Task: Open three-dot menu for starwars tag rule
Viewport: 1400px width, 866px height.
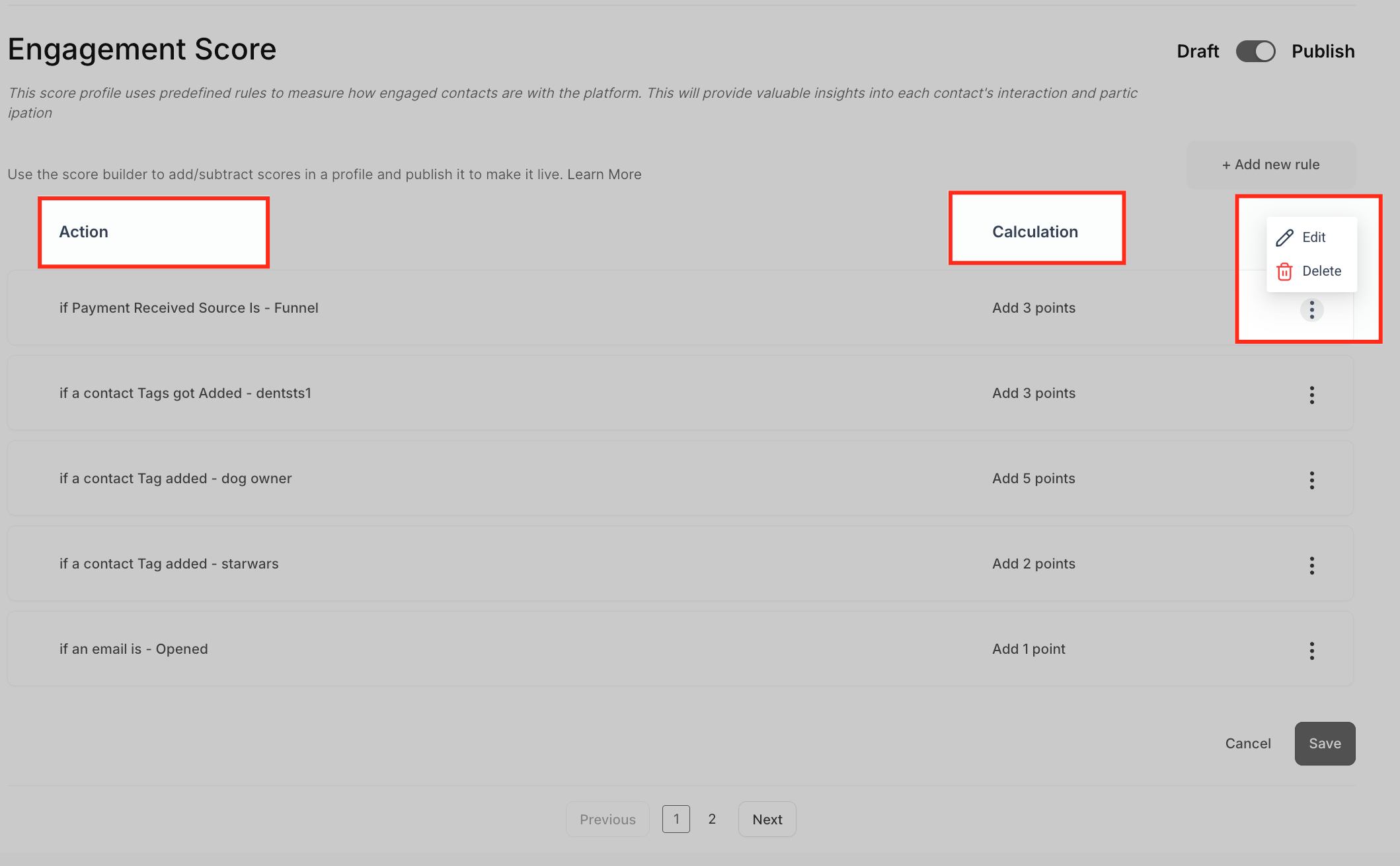Action: pos(1311,566)
